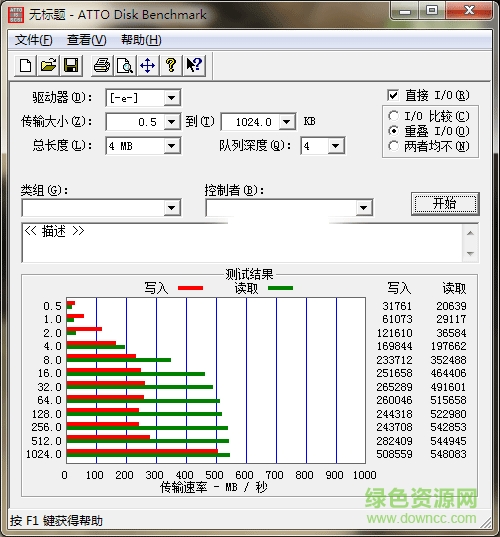Viewport: 500px width, 537px height.
Task: Click up arrow of description scrollbar
Action: (x=471, y=233)
